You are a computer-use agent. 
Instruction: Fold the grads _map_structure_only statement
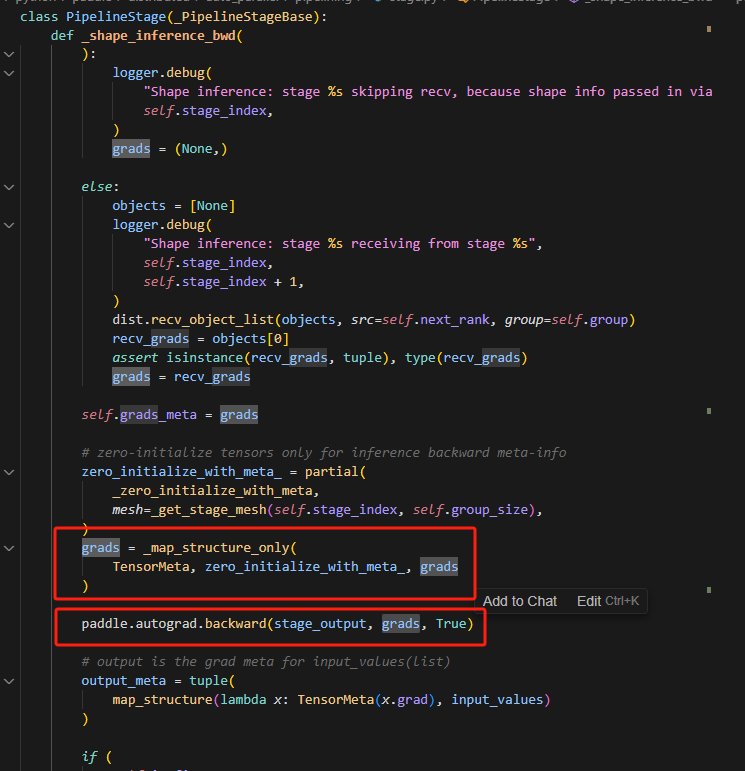9,548
